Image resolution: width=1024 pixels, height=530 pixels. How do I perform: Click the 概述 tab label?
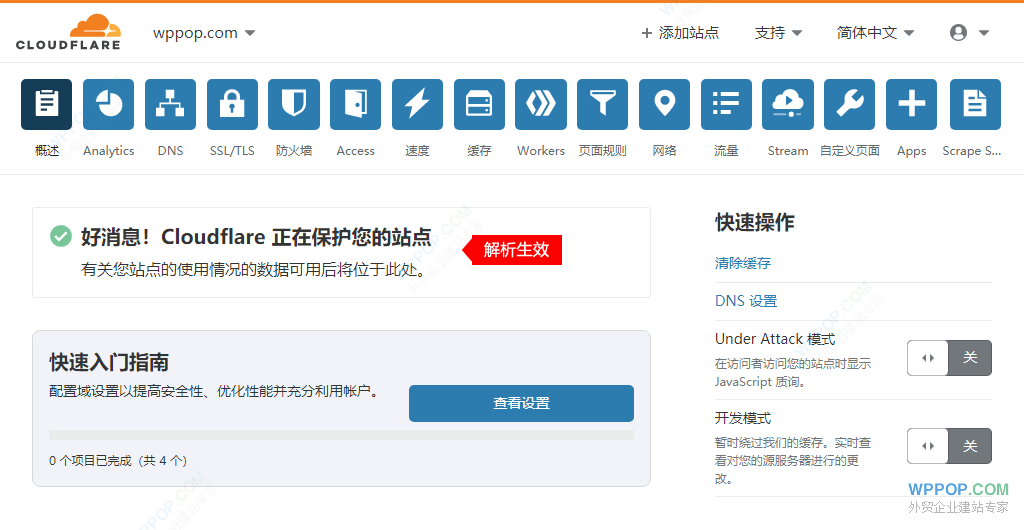click(46, 151)
